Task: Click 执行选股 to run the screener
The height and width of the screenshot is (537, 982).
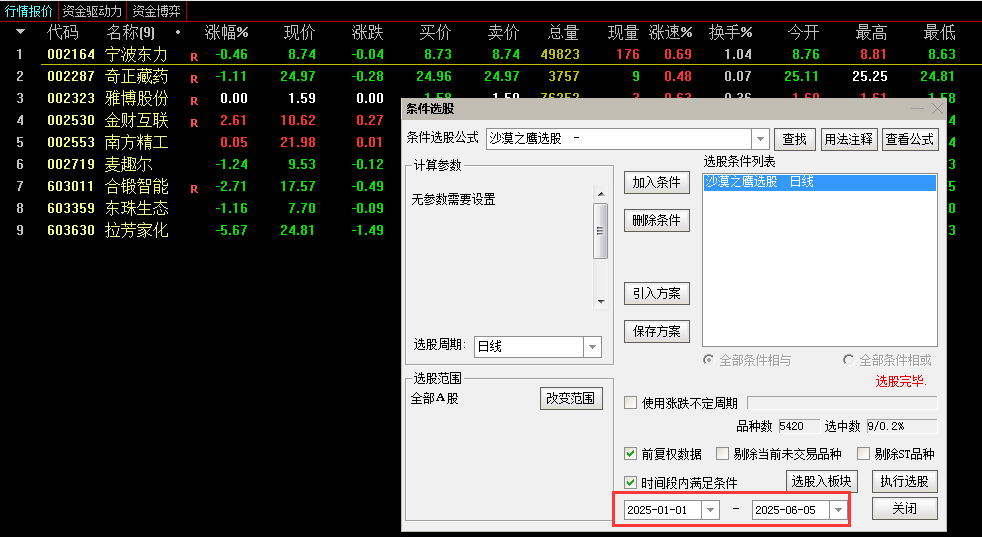Action: tap(904, 481)
